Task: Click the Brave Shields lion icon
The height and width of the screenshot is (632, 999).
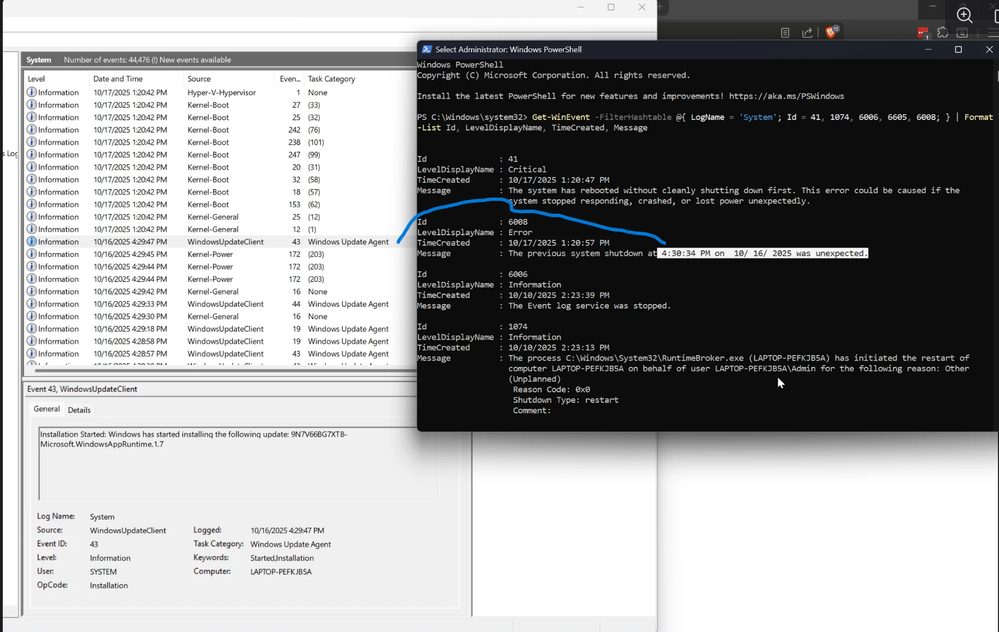Action: 831,32
